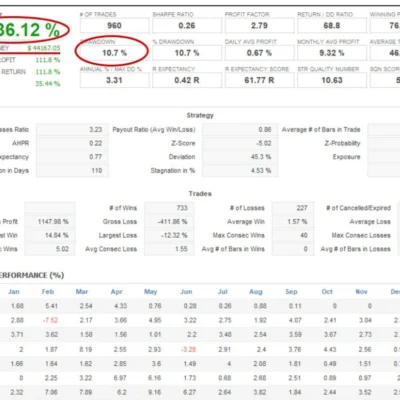This screenshot has width=400, height=400.
Task: Click the Max Consec Losses label
Action: (x=361, y=235)
